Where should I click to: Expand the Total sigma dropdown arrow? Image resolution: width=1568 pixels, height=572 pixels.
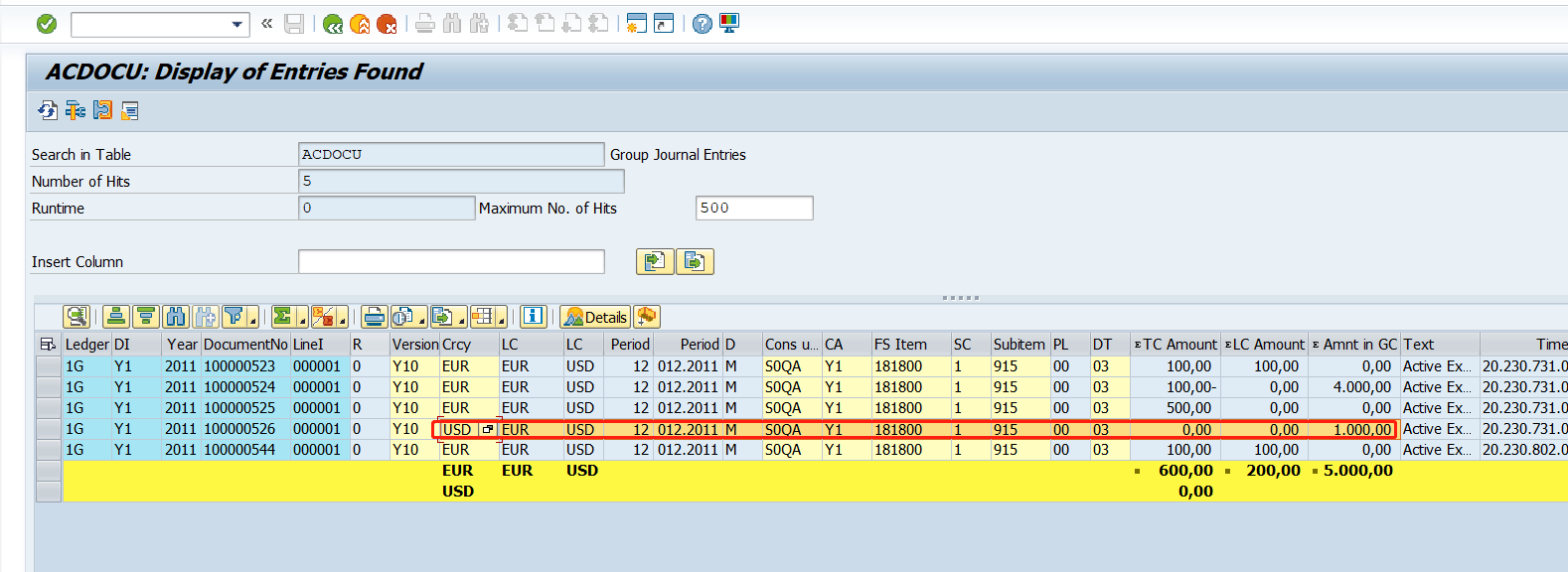(301, 319)
